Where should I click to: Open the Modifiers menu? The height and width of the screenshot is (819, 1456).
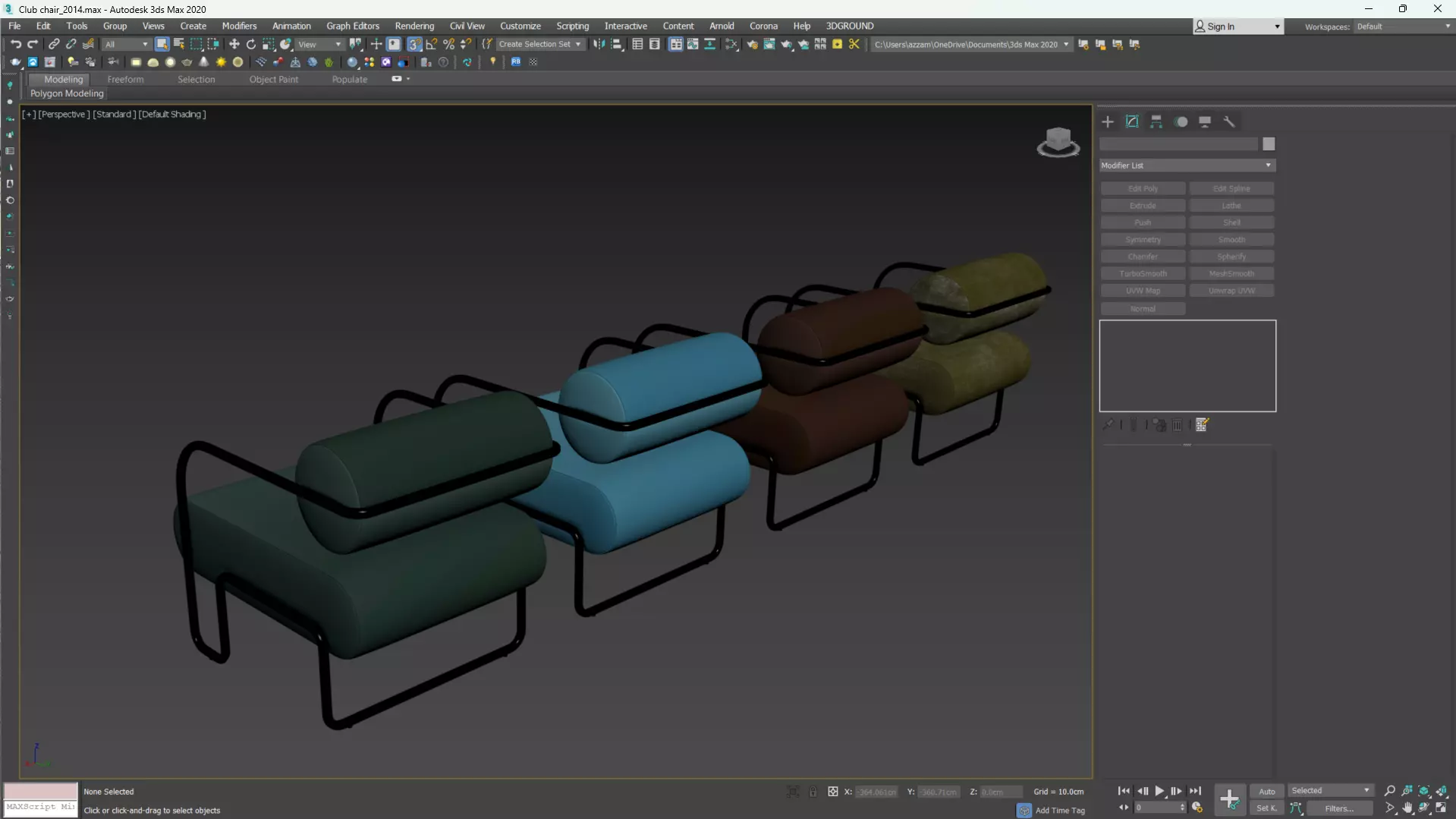(x=238, y=26)
